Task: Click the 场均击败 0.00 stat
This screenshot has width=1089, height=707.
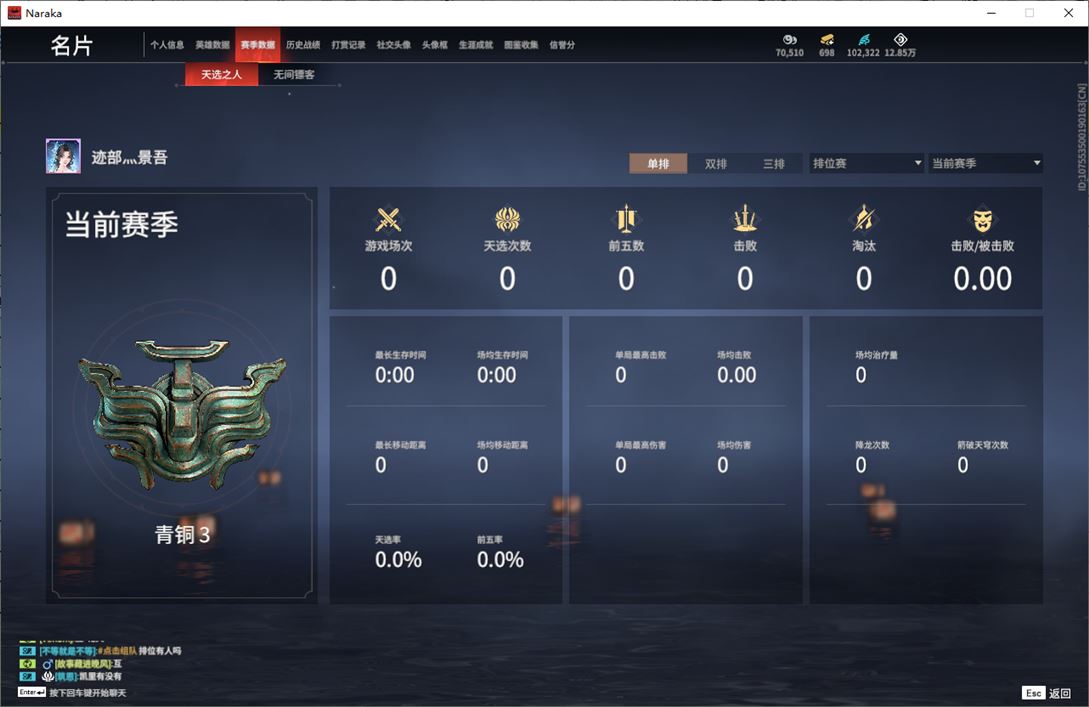Action: click(736, 367)
